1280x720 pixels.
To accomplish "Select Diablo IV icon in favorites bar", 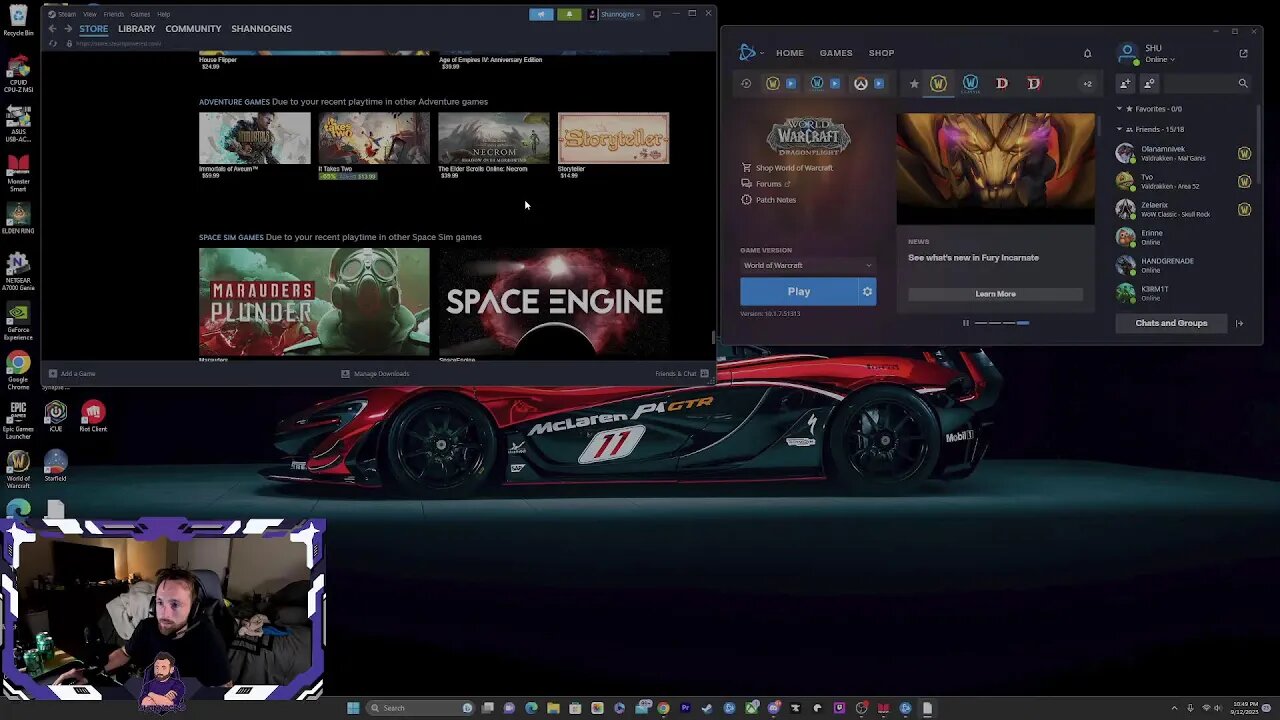I will point(1034,84).
